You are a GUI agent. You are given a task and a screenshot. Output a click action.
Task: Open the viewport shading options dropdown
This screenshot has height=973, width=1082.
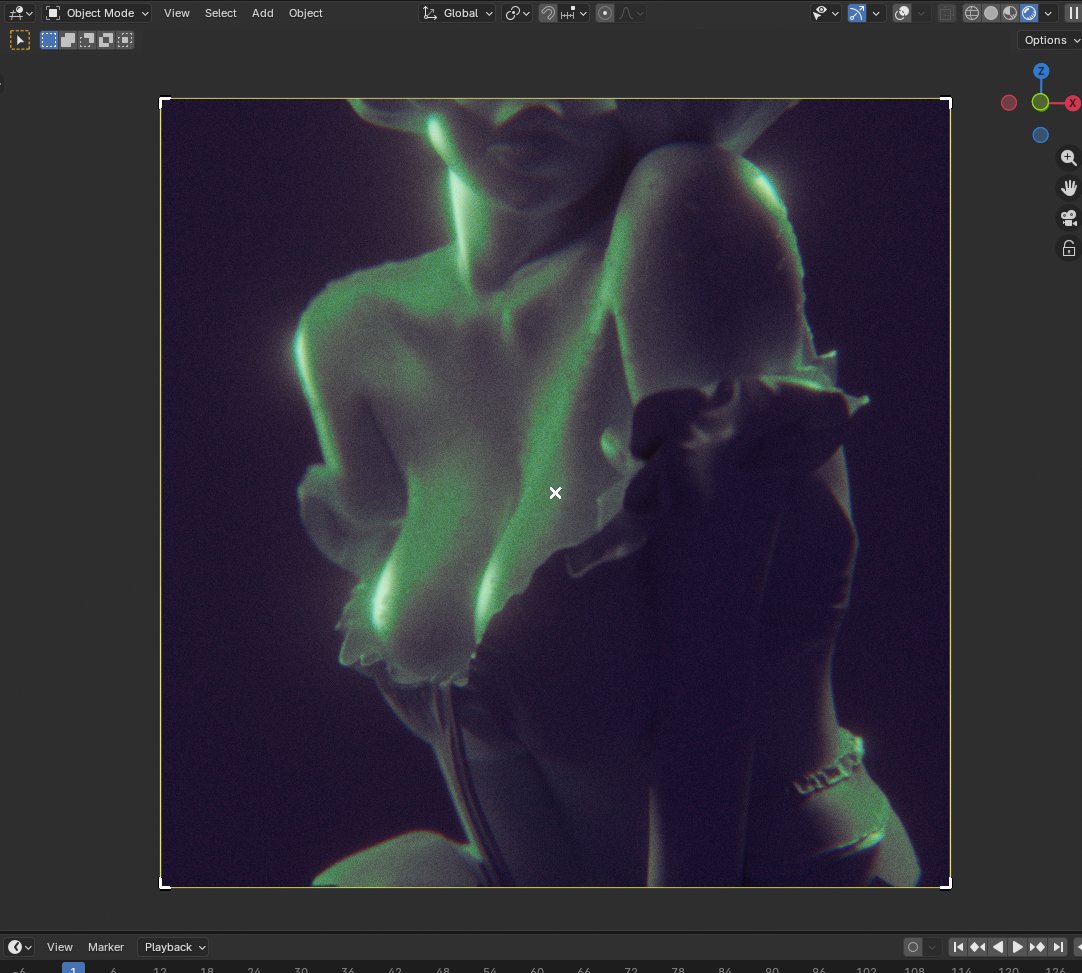click(1048, 13)
